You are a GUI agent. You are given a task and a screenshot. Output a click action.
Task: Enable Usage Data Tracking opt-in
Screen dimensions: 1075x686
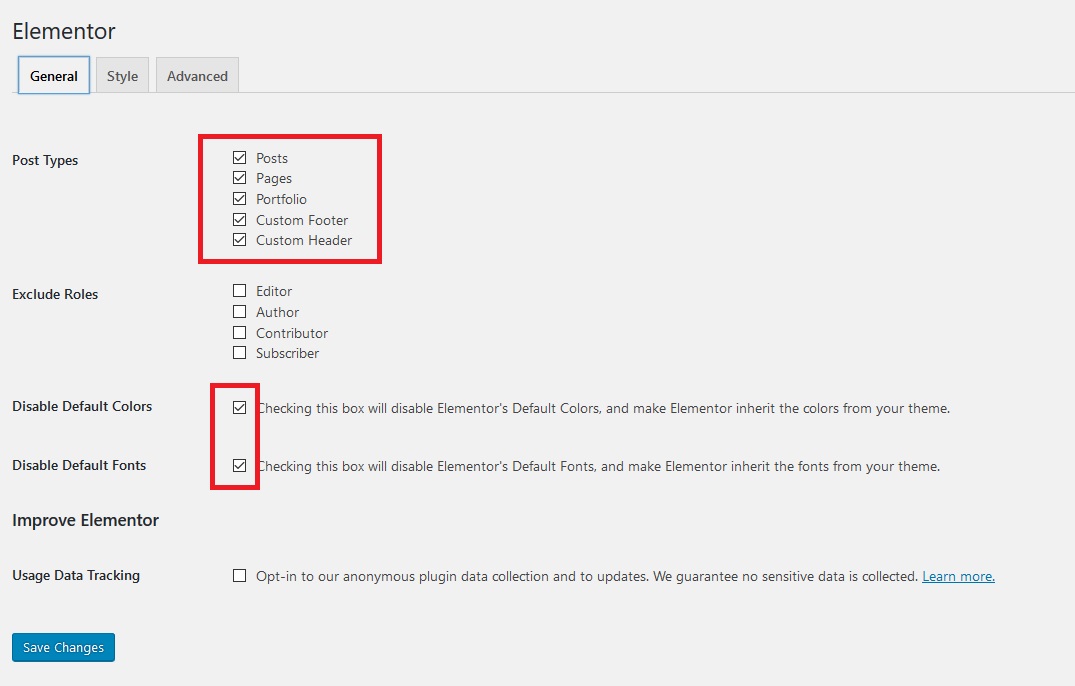tap(239, 576)
